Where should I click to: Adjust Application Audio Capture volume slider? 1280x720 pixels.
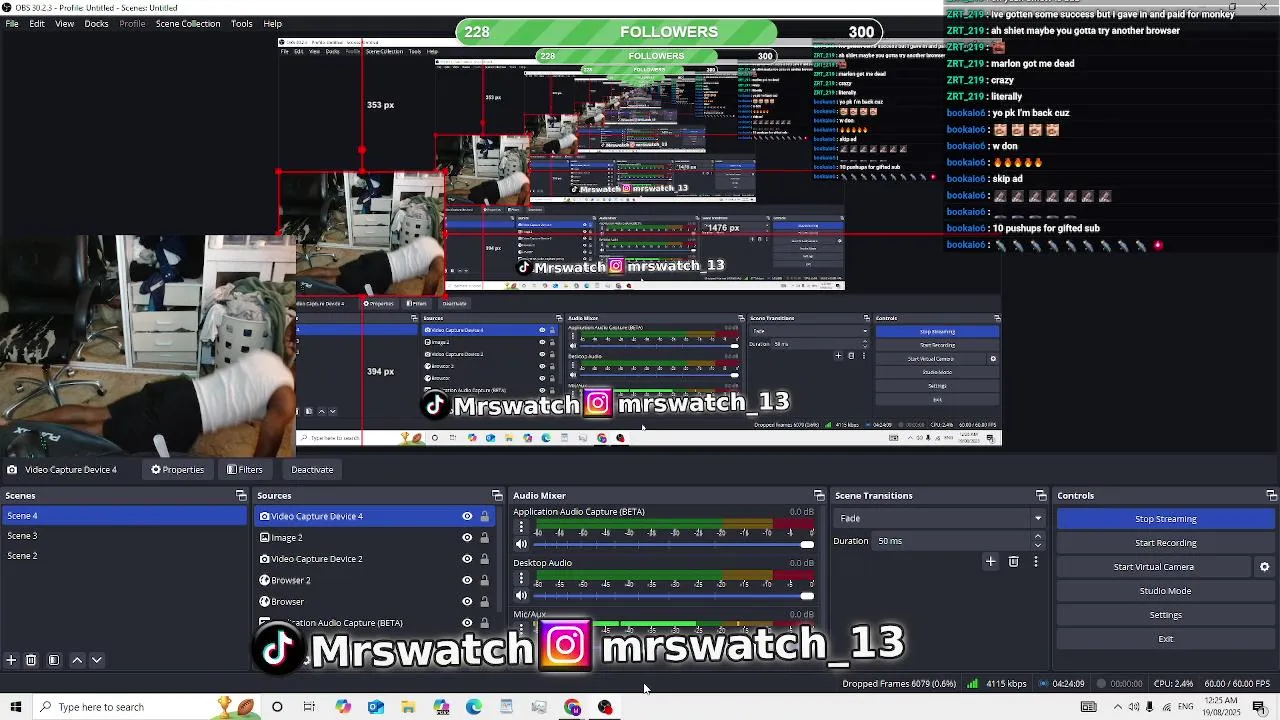click(806, 544)
